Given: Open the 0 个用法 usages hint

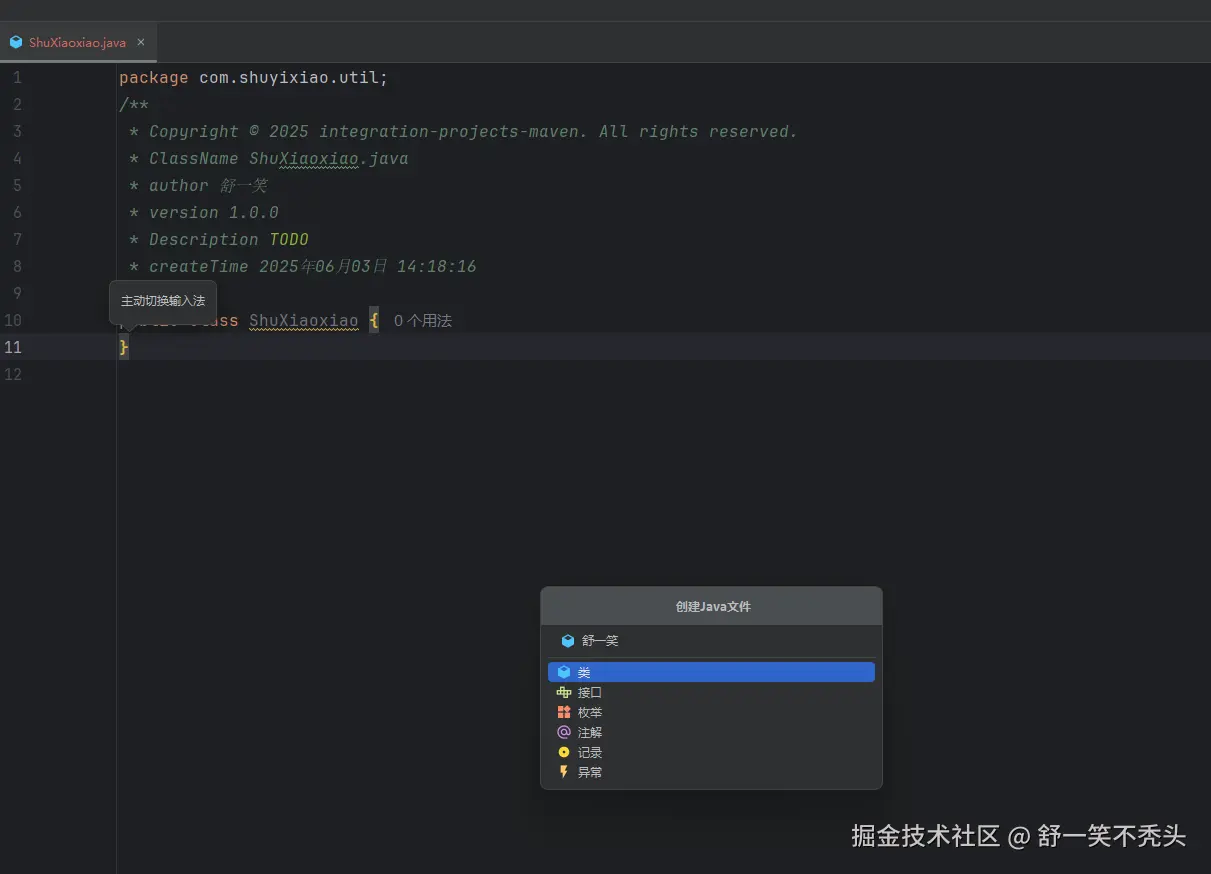Looking at the screenshot, I should [x=422, y=321].
